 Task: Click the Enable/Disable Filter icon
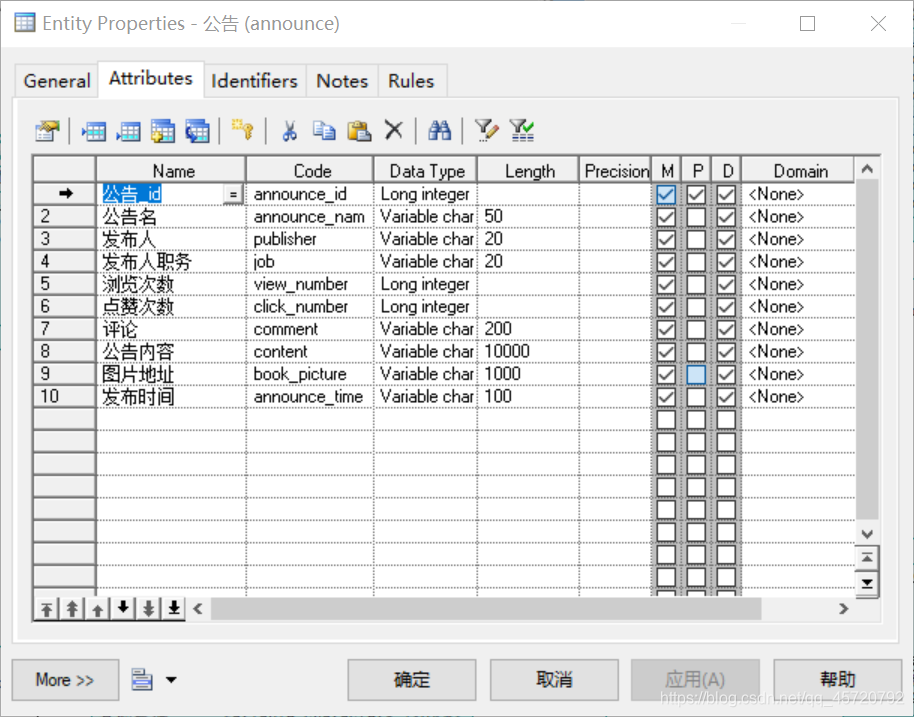pyautogui.click(x=522, y=131)
